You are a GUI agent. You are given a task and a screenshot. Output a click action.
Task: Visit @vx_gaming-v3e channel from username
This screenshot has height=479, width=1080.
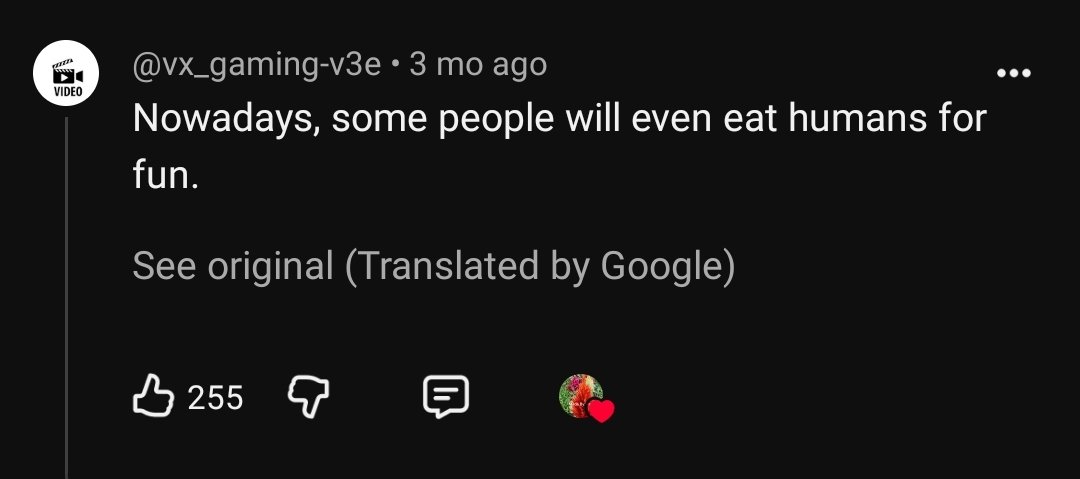(256, 65)
